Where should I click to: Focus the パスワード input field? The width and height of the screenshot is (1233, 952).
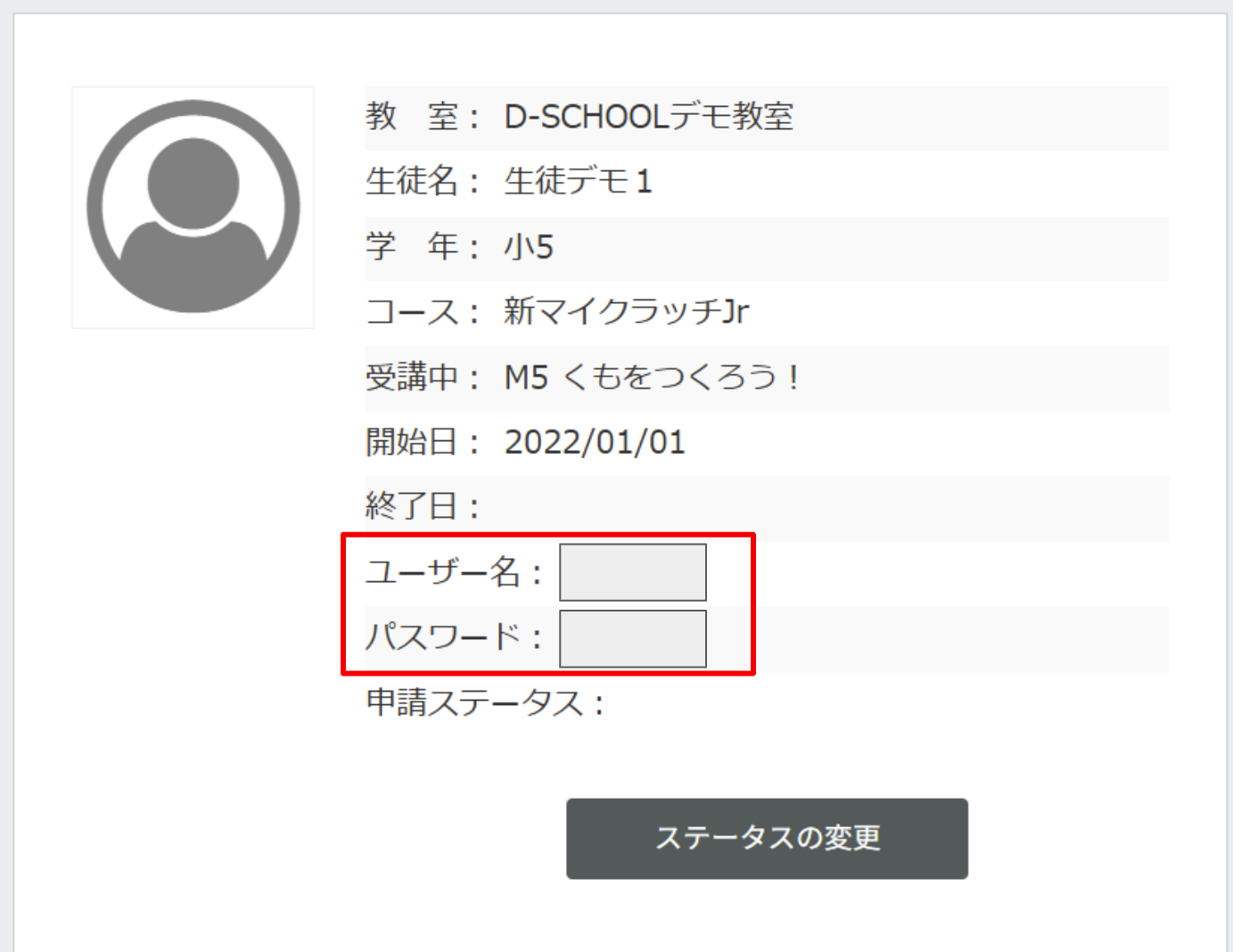632,638
